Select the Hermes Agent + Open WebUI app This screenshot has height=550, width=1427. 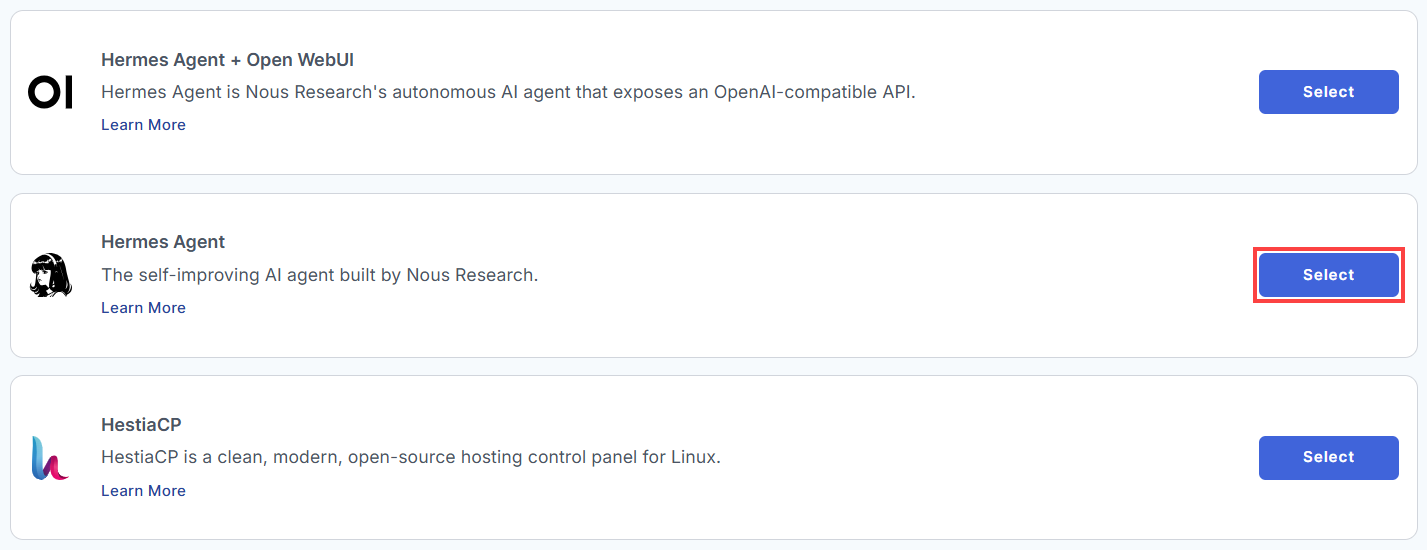pos(1328,92)
